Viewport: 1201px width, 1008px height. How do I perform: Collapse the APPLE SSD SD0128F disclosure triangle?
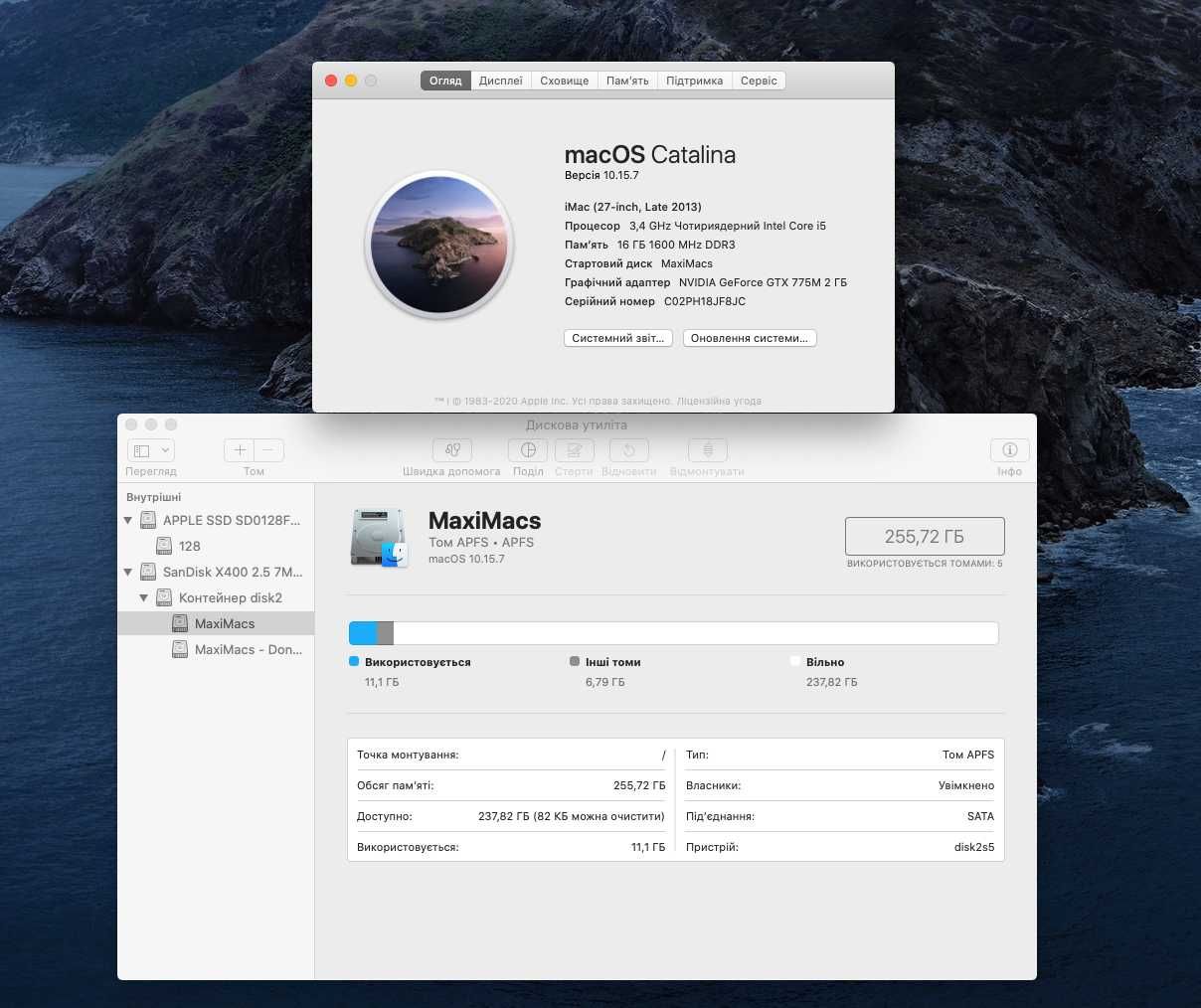(128, 520)
